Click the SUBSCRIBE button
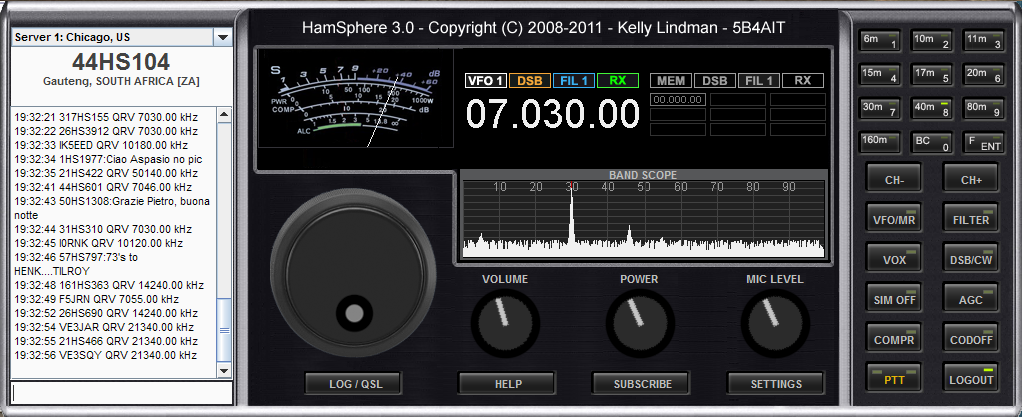This screenshot has height=417, width=1022. tap(642, 384)
